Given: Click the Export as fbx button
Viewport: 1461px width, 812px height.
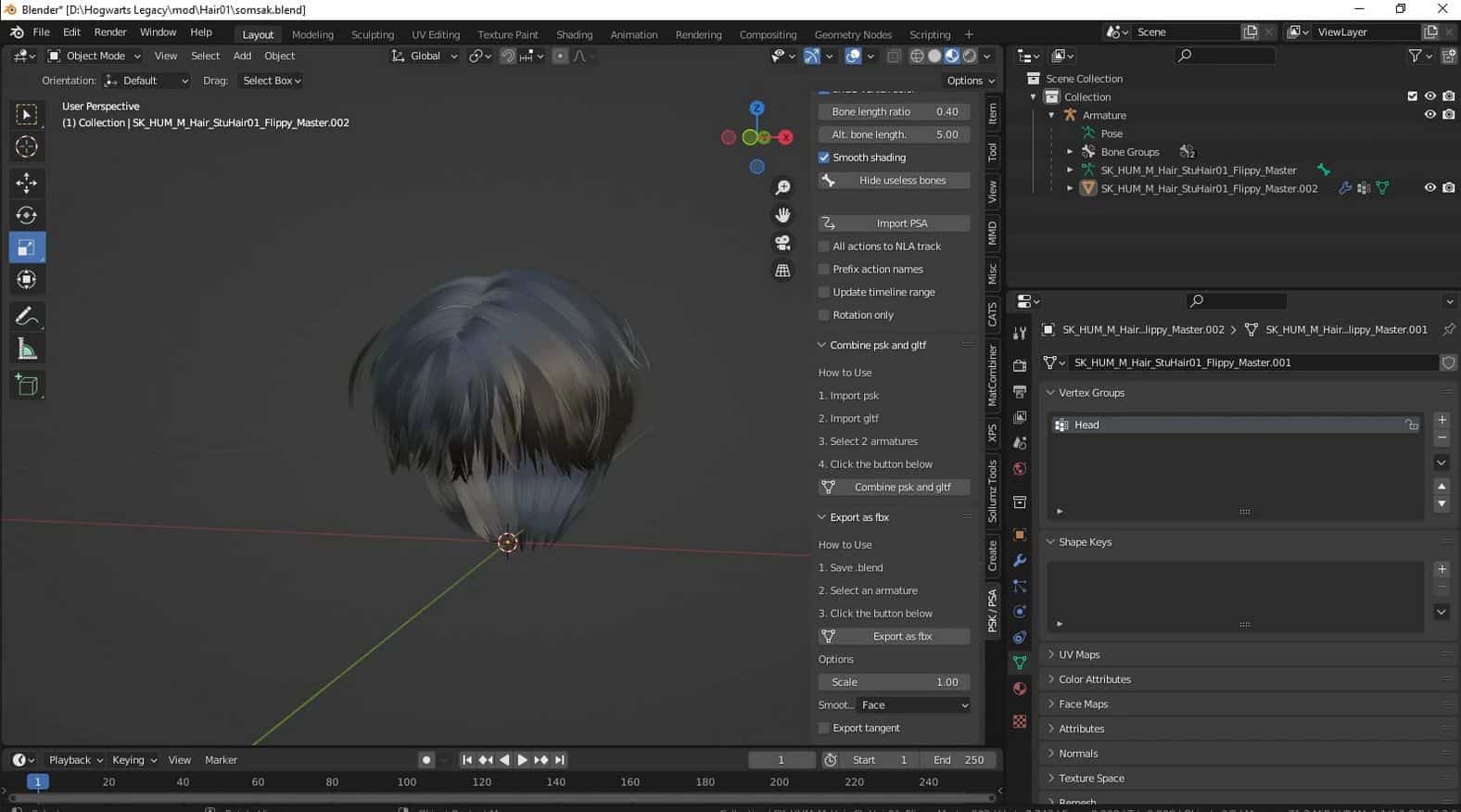Looking at the screenshot, I should click(895, 637).
